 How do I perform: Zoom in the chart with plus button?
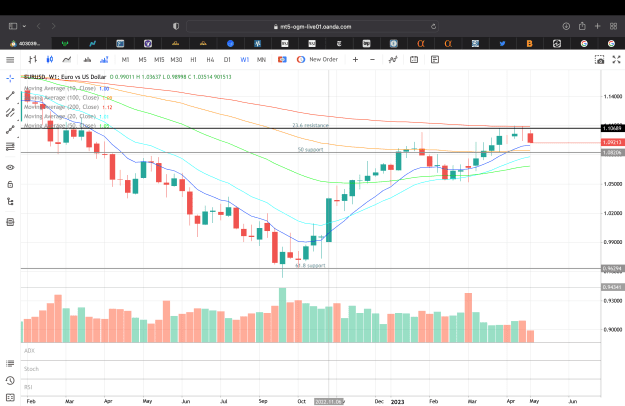click(x=355, y=59)
